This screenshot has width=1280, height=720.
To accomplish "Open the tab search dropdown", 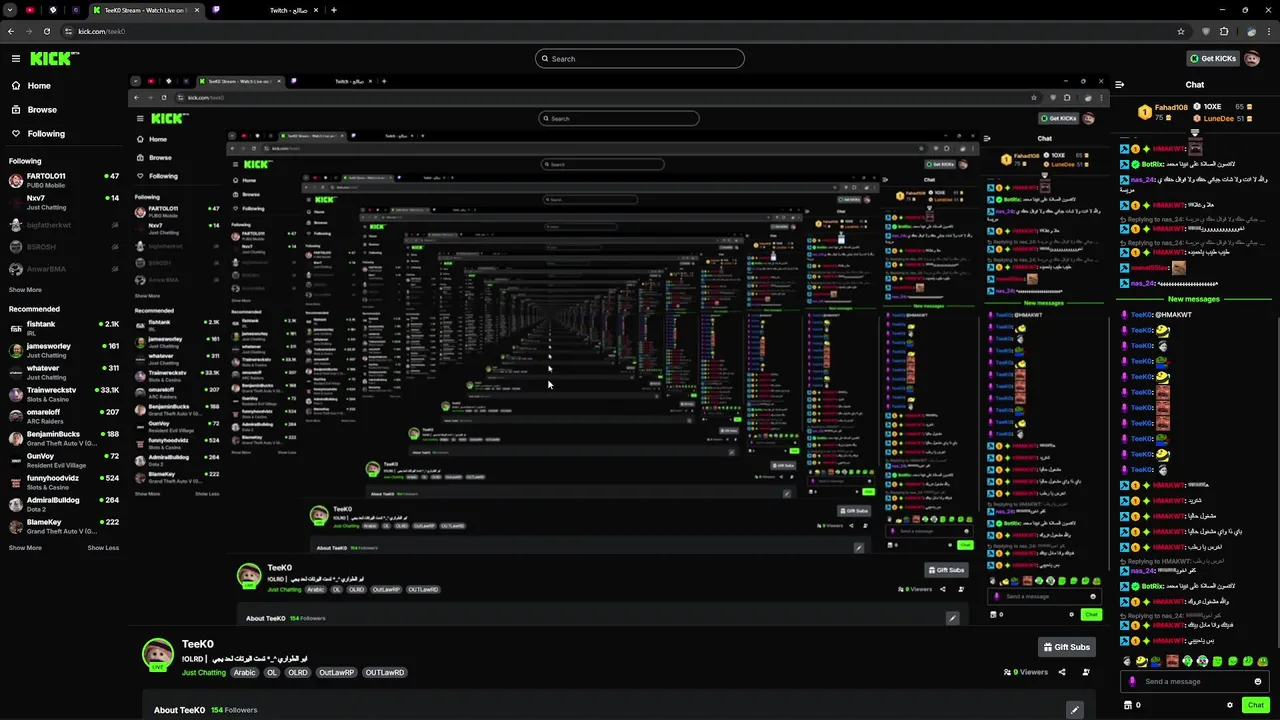I will click(10, 10).
